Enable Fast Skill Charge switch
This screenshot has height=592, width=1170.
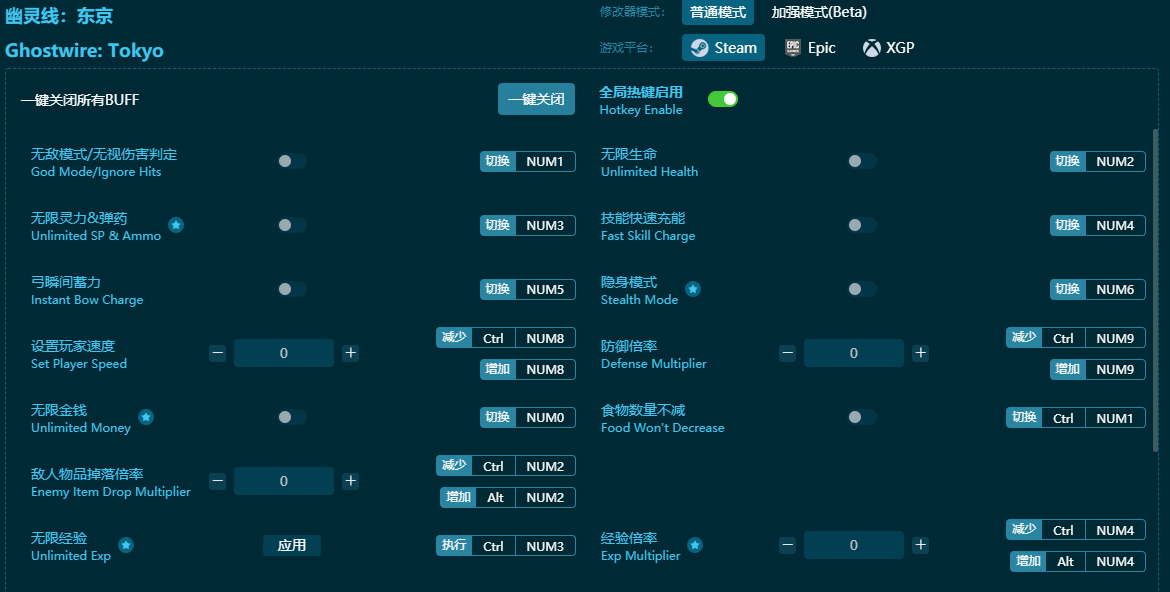[862, 225]
